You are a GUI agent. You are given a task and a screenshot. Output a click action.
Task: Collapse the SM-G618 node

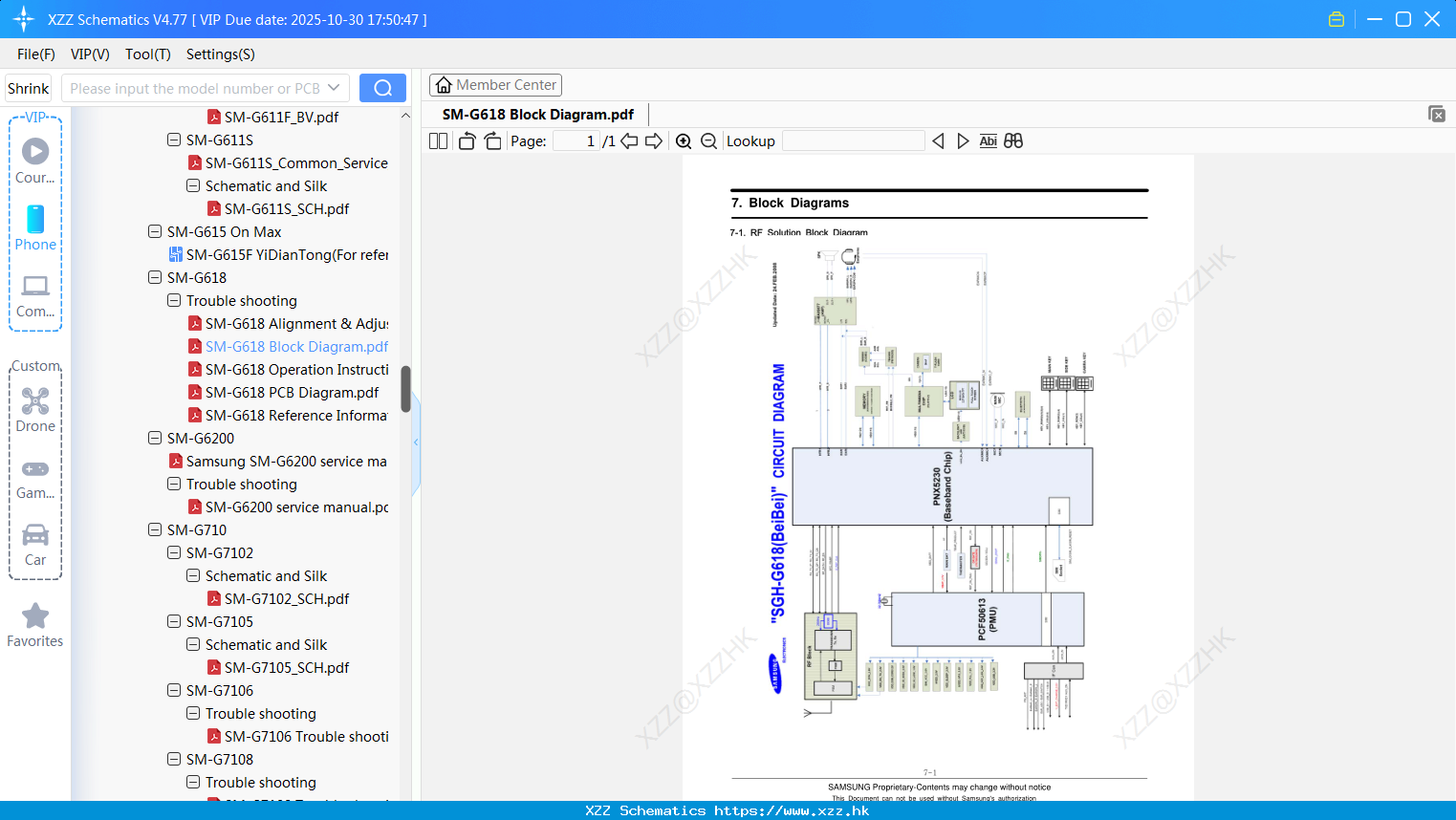point(155,277)
